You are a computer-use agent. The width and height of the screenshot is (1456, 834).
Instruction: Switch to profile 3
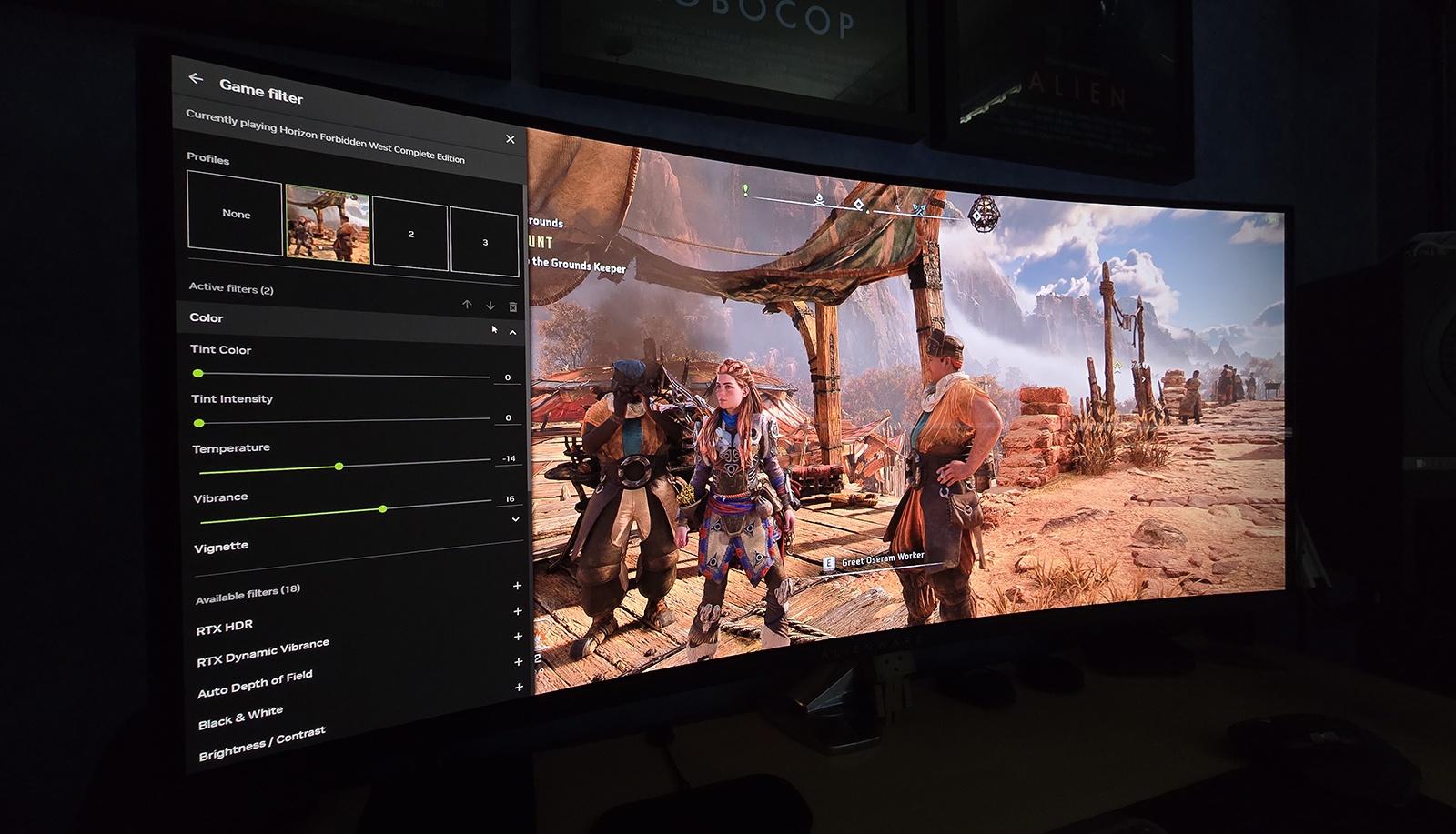click(x=484, y=242)
